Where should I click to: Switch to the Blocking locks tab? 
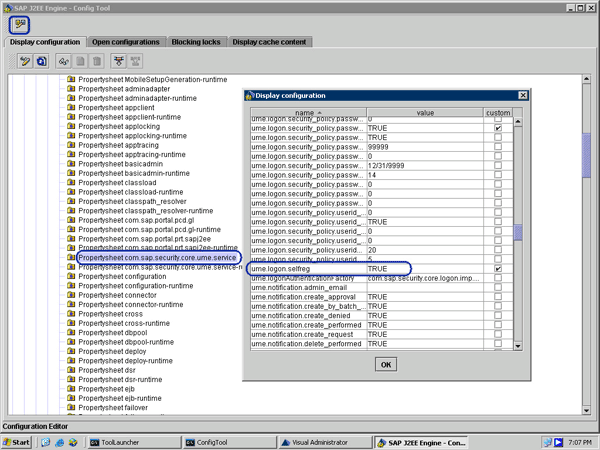coord(196,42)
